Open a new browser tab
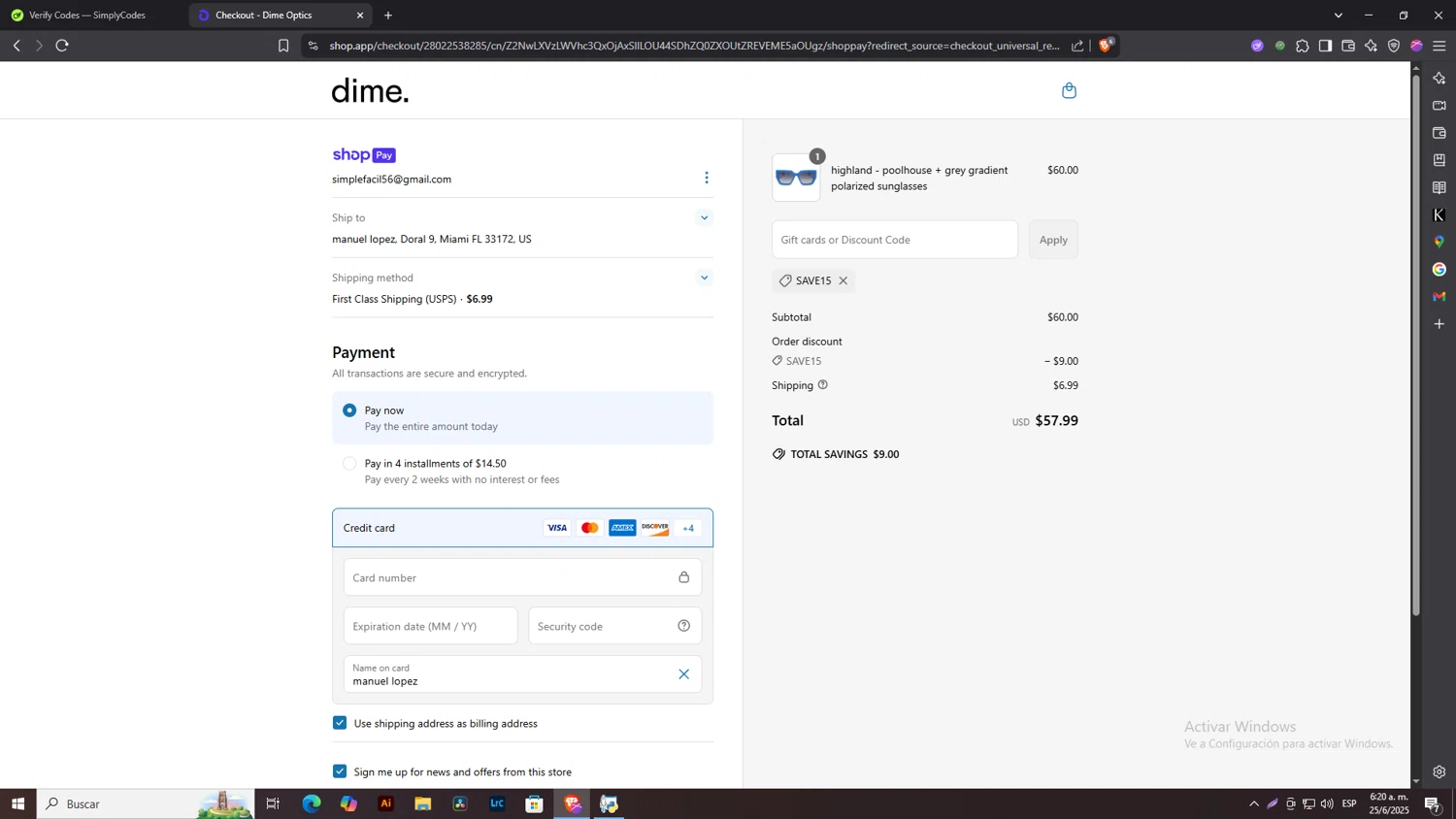Image resolution: width=1456 pixels, height=819 pixels. click(x=388, y=16)
